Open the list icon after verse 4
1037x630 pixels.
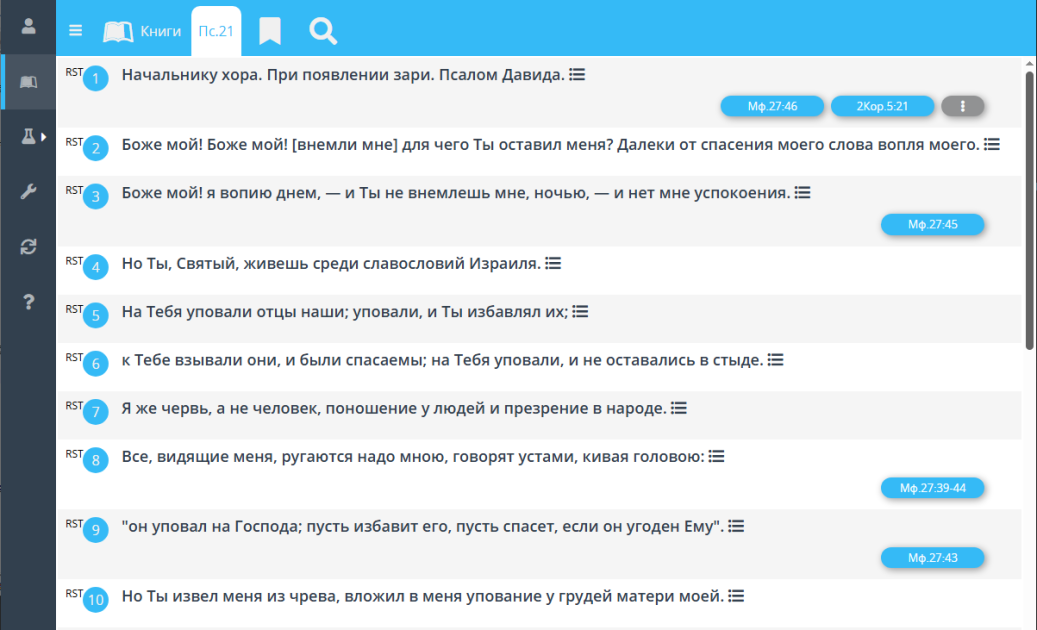[554, 264]
